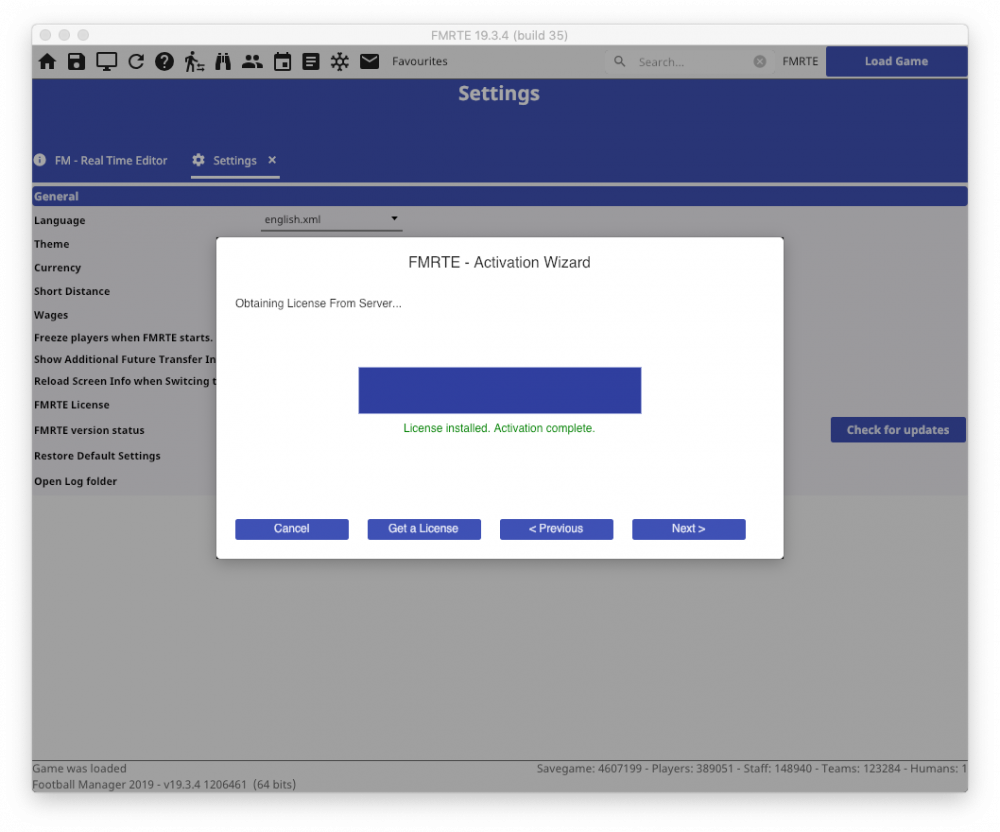This screenshot has height=832, width=1000.
Task: Click the Load Game button
Action: tap(896, 62)
